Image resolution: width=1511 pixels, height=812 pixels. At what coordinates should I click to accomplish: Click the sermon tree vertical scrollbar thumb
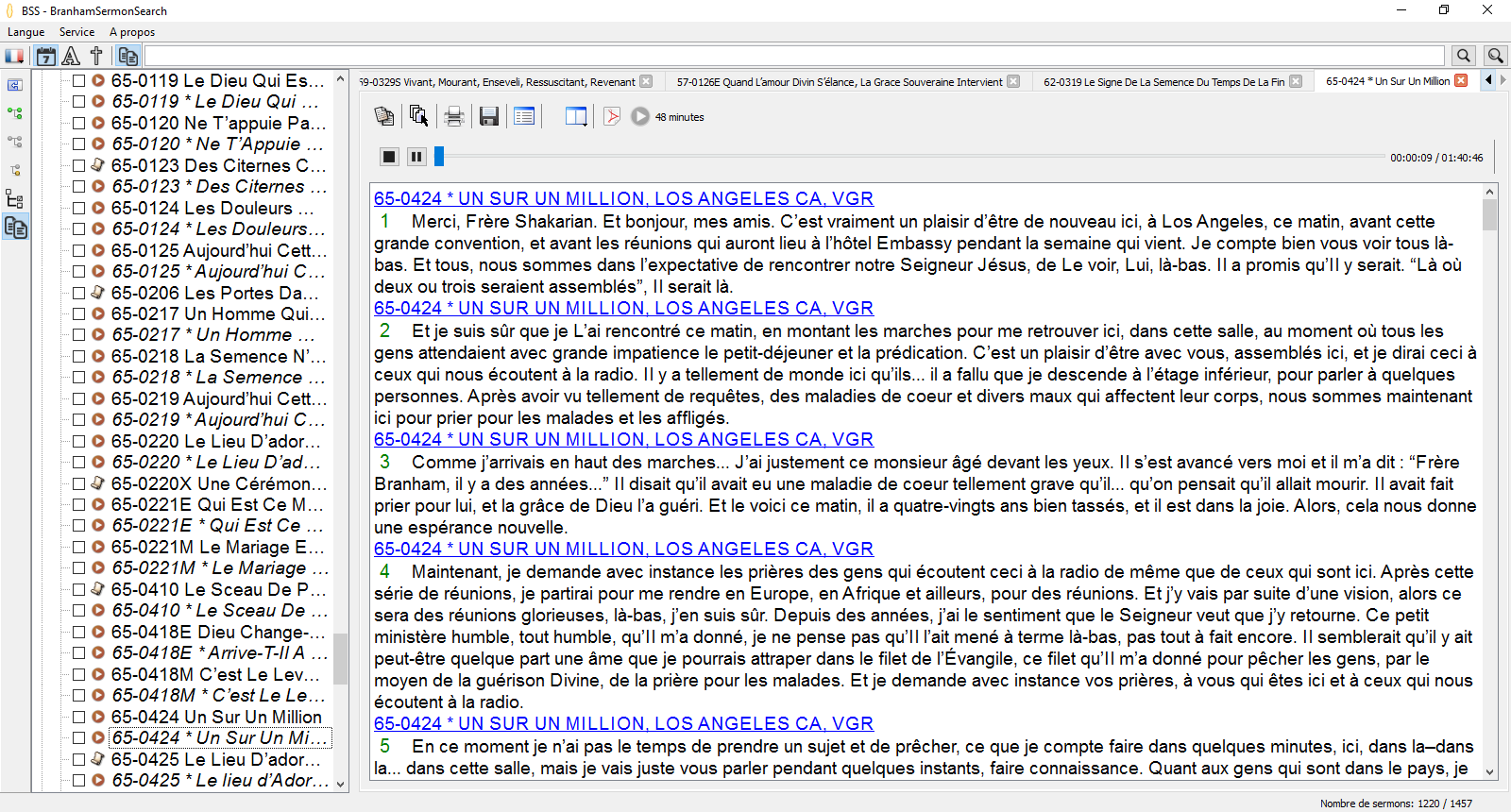point(341,658)
